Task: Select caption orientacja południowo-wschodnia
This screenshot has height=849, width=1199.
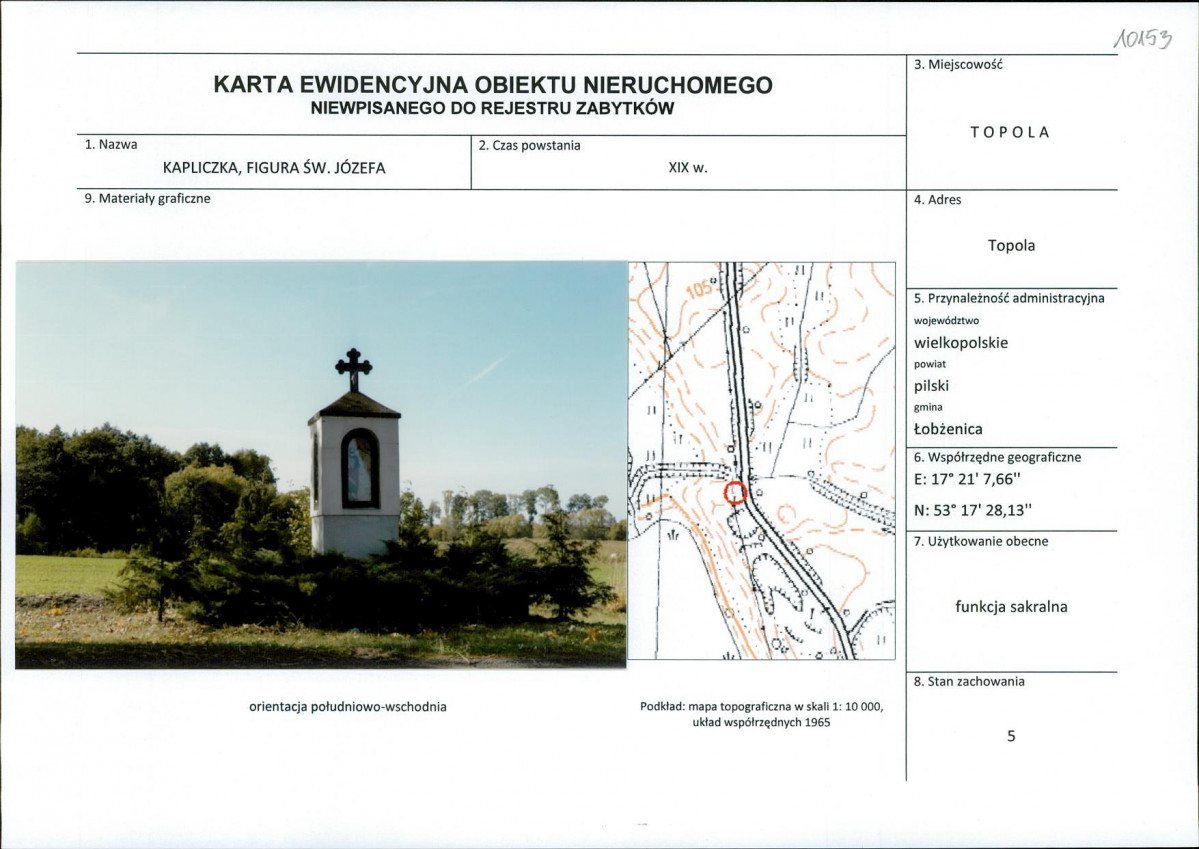Action: 350,705
